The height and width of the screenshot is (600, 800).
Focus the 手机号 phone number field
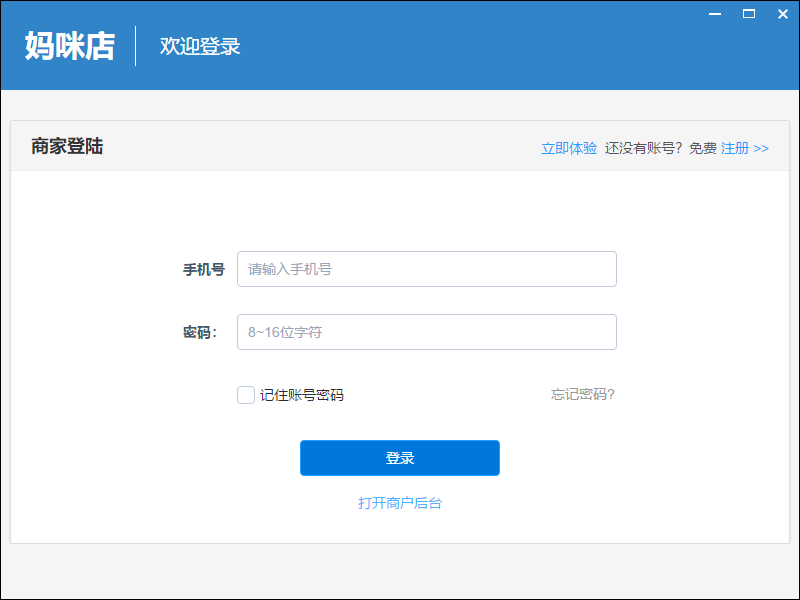click(x=426, y=269)
